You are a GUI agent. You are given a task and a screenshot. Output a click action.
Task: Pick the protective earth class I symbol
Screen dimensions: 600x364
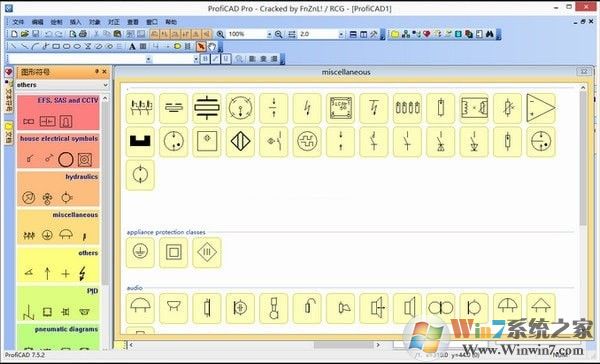140,252
